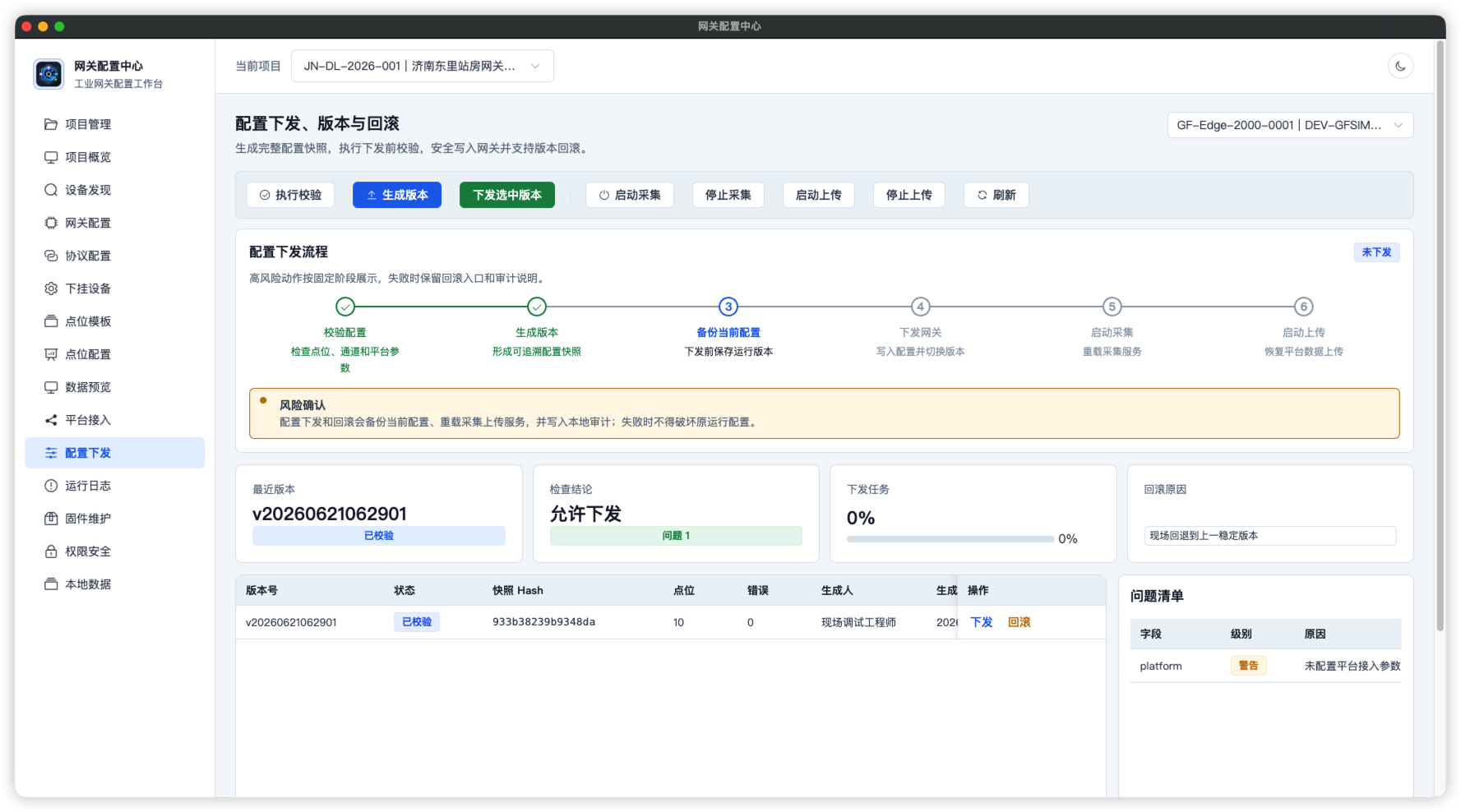Image resolution: width=1461 pixels, height=812 pixels.
Task: Click 未配置平台接入参数 in 问题清单
Action: tap(1352, 666)
